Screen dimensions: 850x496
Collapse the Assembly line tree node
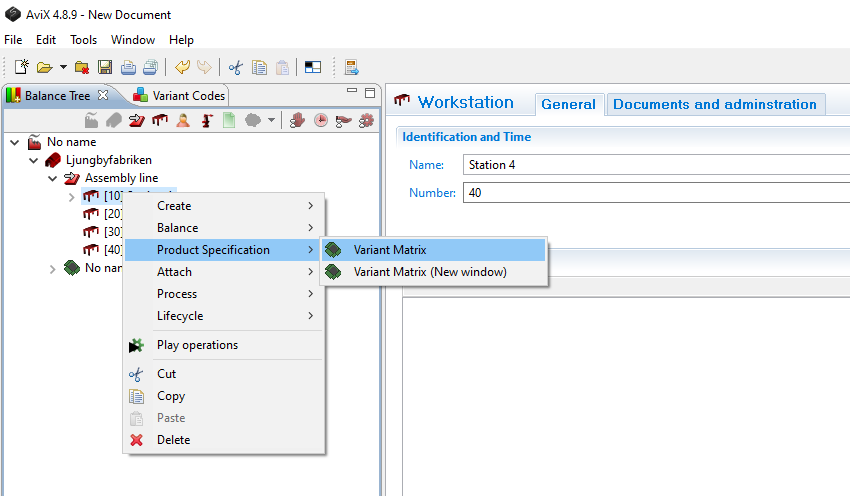[x=52, y=178]
